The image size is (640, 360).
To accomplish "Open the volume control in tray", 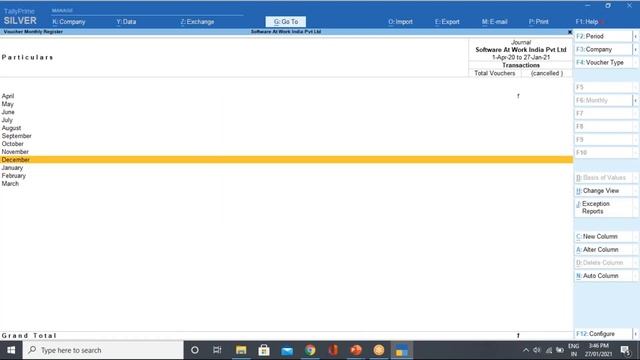I will 537,350.
